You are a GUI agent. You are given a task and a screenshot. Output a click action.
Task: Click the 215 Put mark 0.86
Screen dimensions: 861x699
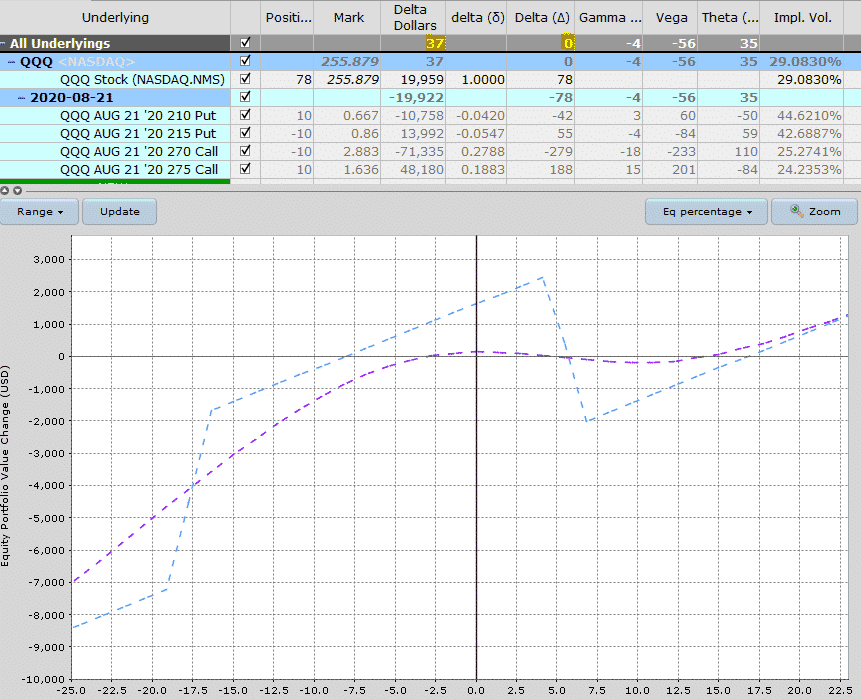pyautogui.click(x=365, y=133)
